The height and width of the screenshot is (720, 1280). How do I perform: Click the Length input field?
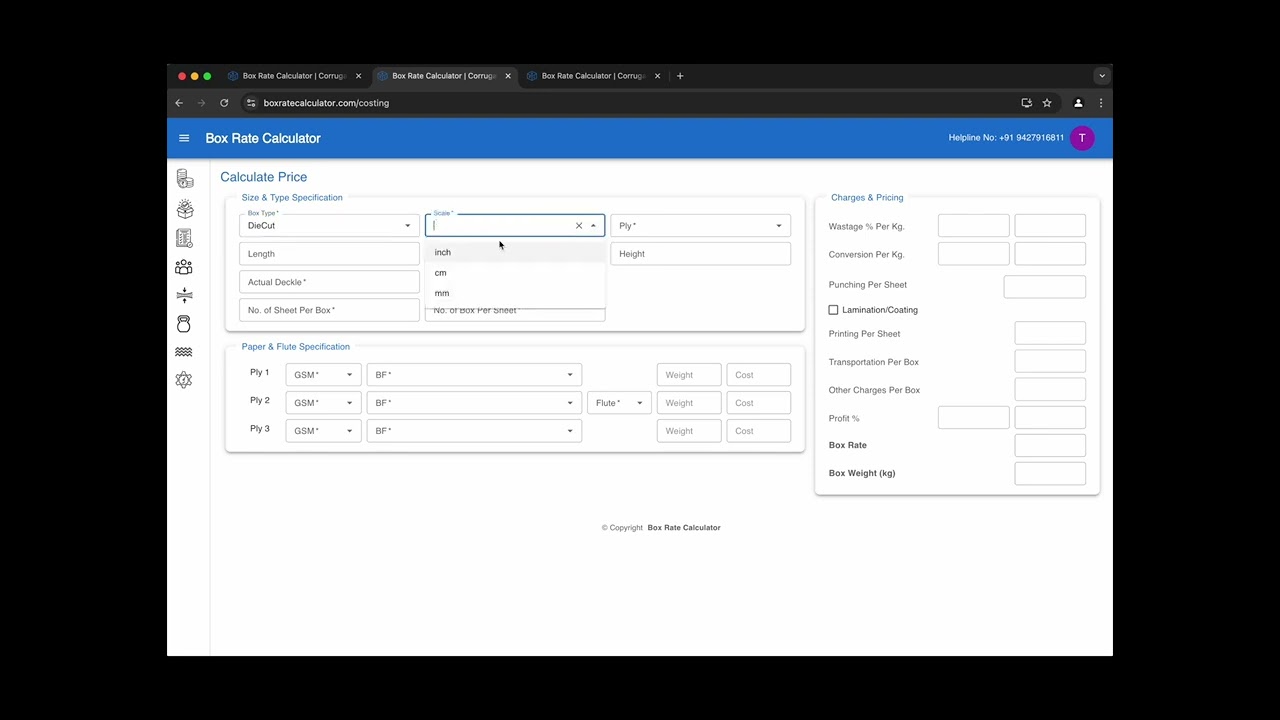tap(329, 254)
